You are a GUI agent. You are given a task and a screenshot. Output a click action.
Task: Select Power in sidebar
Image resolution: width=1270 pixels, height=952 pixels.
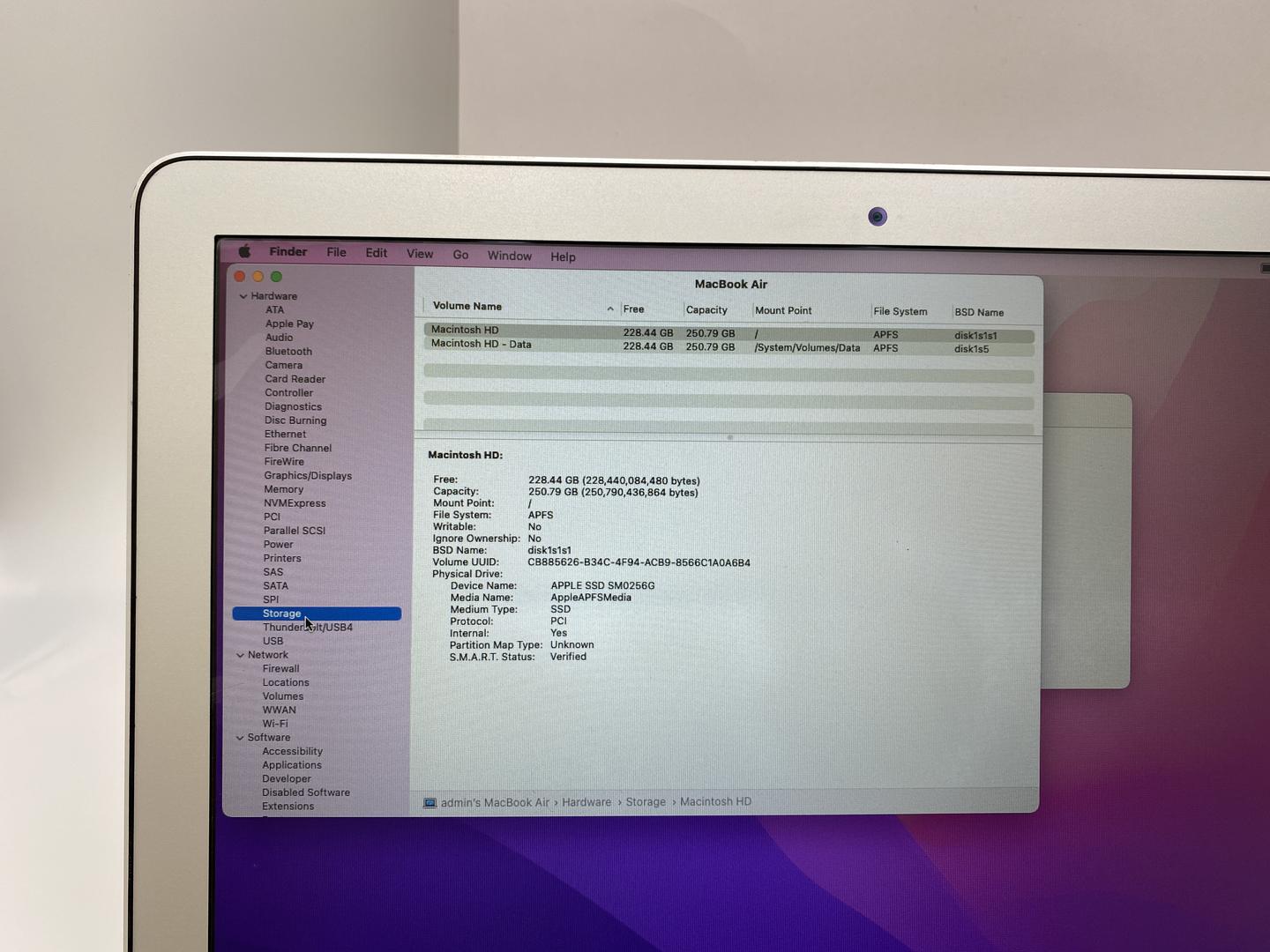[278, 545]
